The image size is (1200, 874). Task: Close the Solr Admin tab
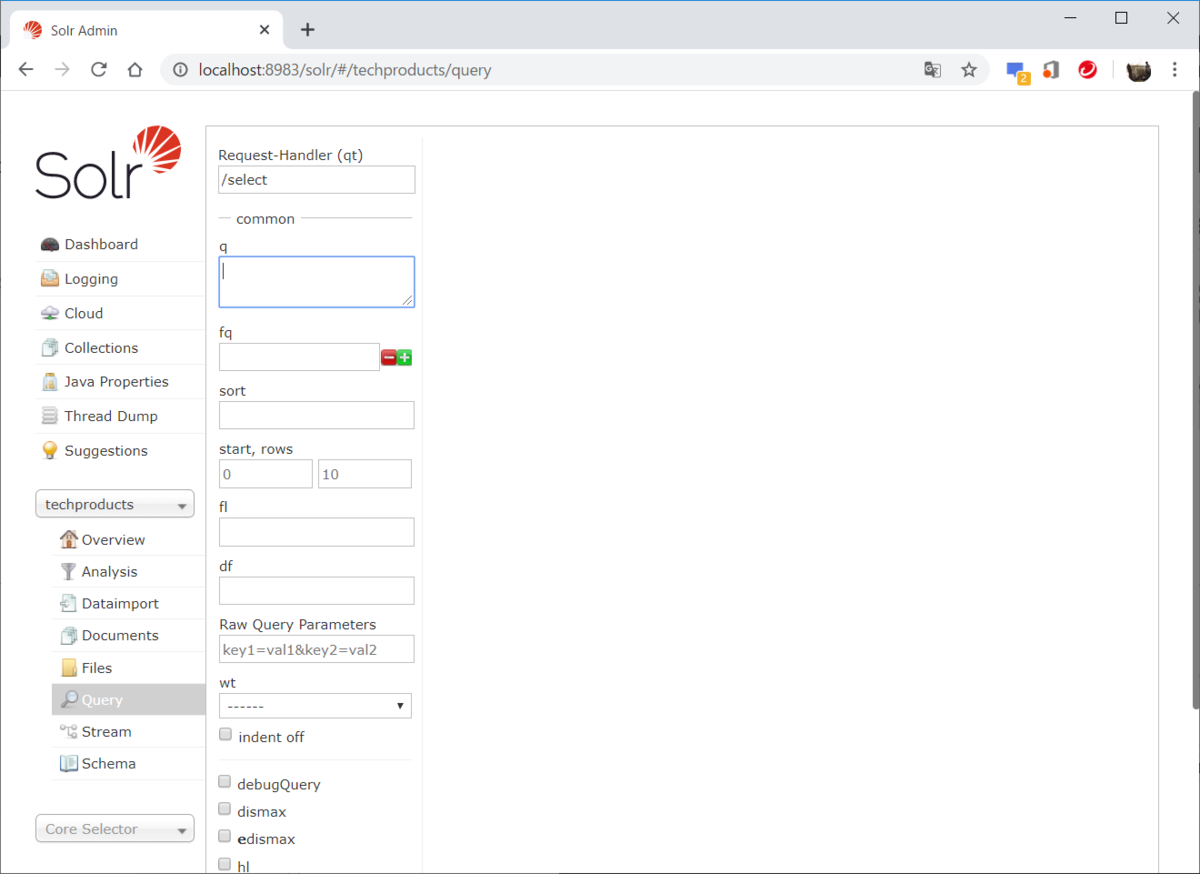[x=264, y=30]
